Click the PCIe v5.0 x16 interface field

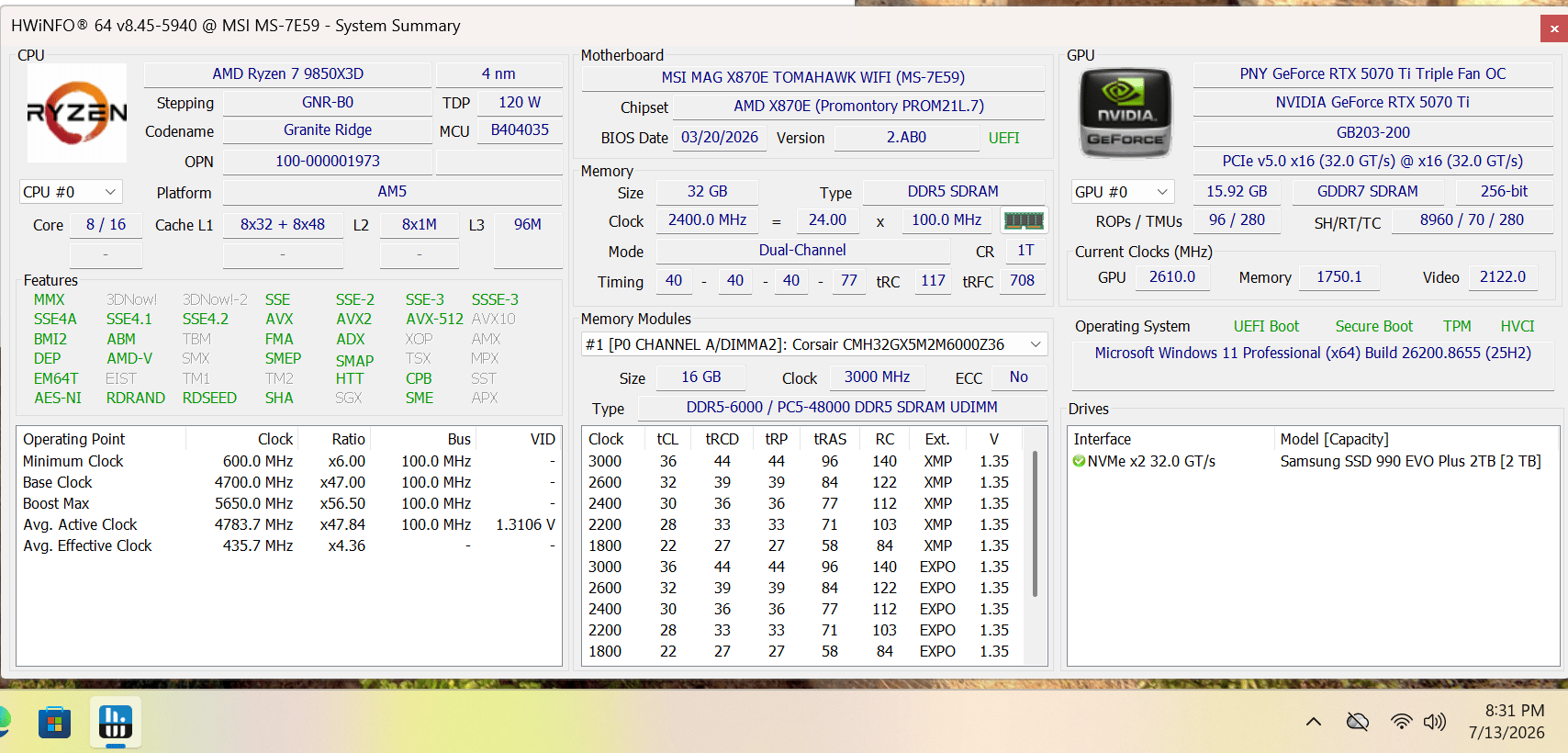[1372, 162]
